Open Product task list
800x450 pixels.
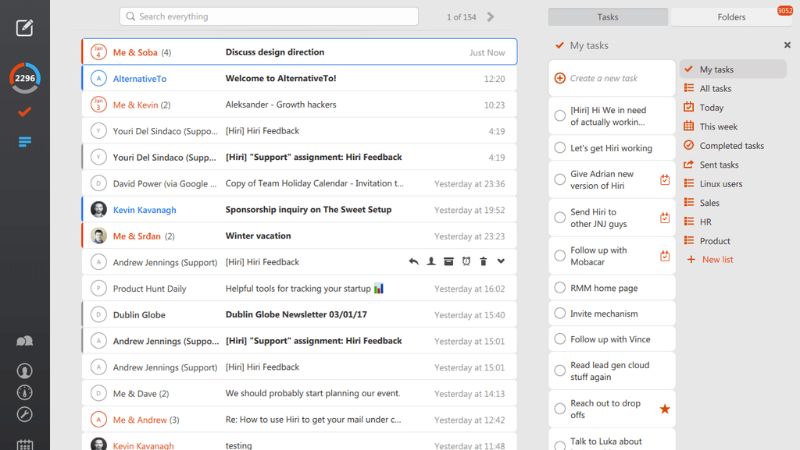click(714, 241)
